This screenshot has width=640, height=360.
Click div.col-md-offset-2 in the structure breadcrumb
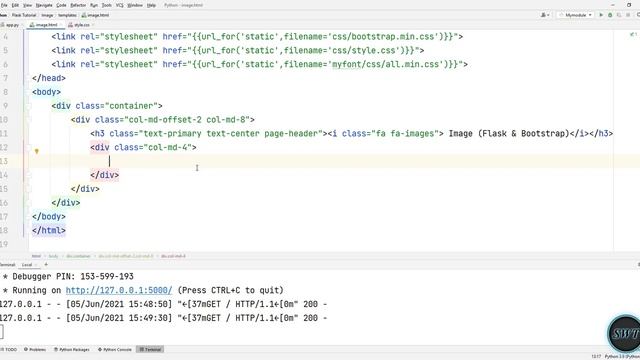(126, 256)
